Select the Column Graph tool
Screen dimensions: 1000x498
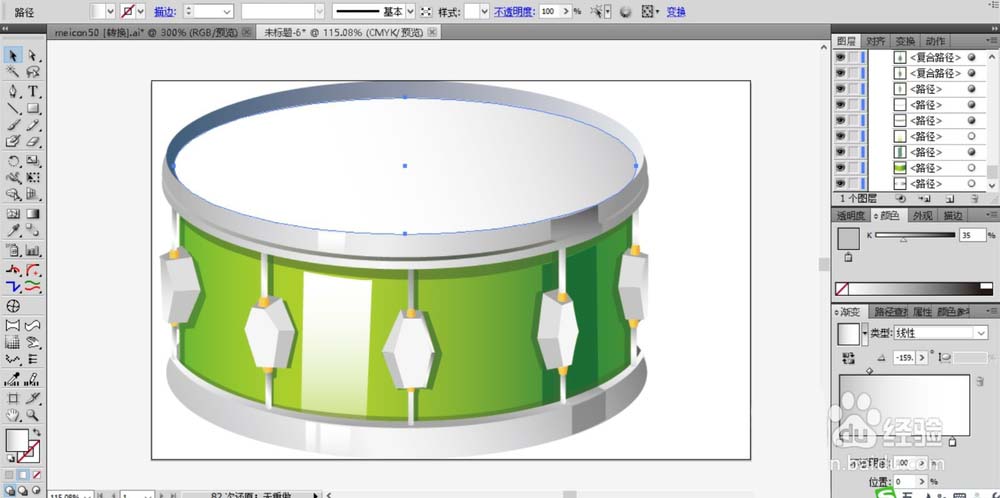tap(33, 251)
